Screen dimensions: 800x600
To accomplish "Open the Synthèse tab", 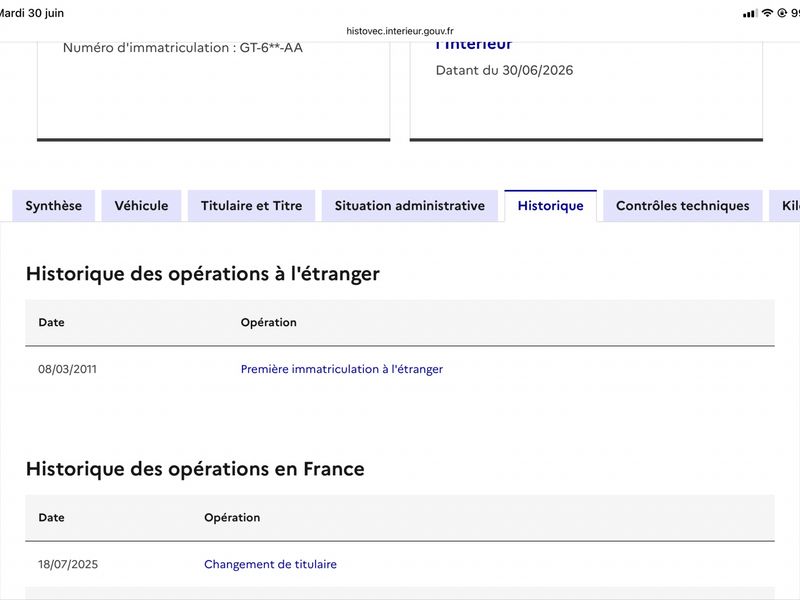I will (54, 206).
